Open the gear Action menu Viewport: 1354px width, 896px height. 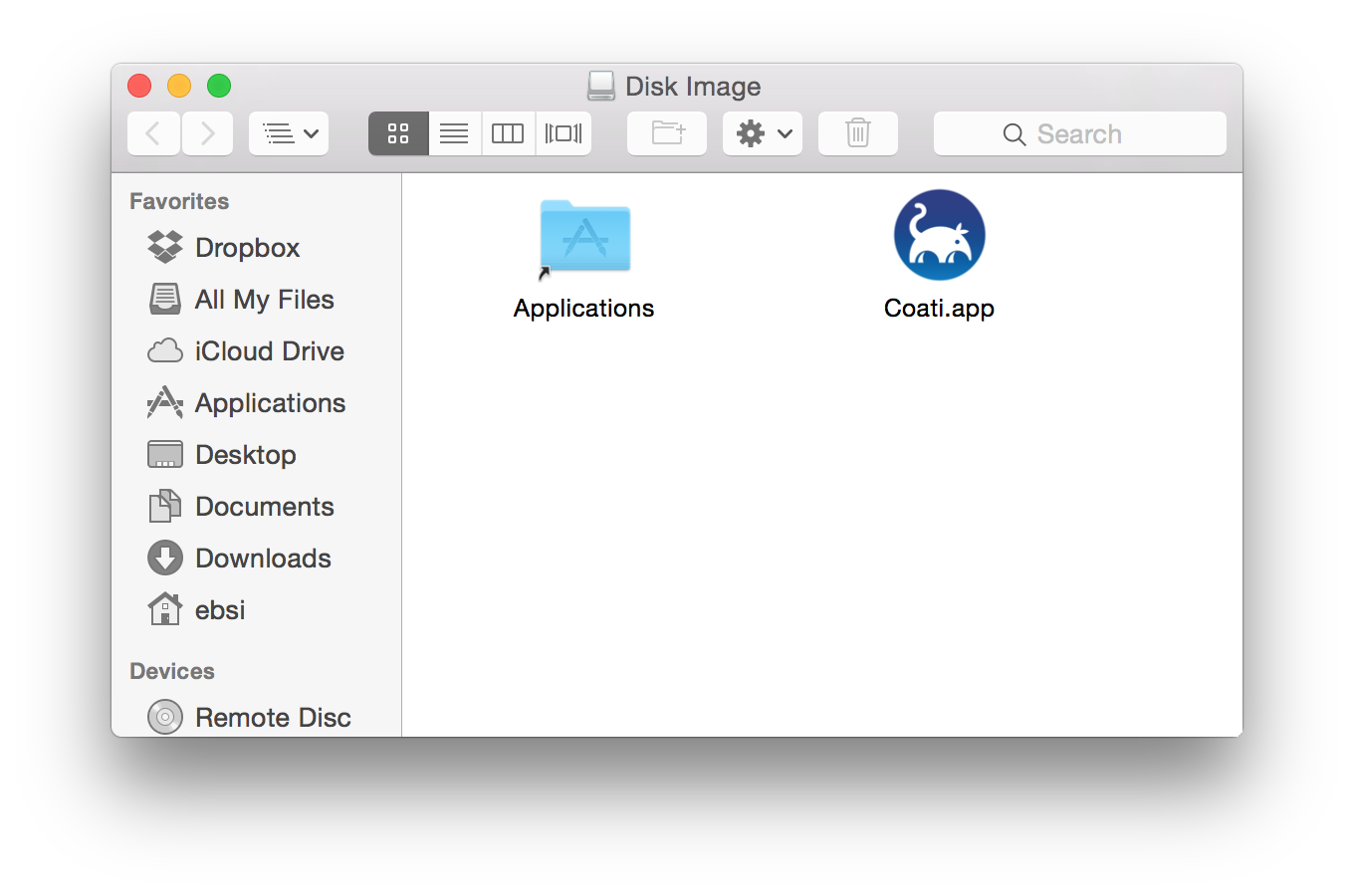pos(763,133)
